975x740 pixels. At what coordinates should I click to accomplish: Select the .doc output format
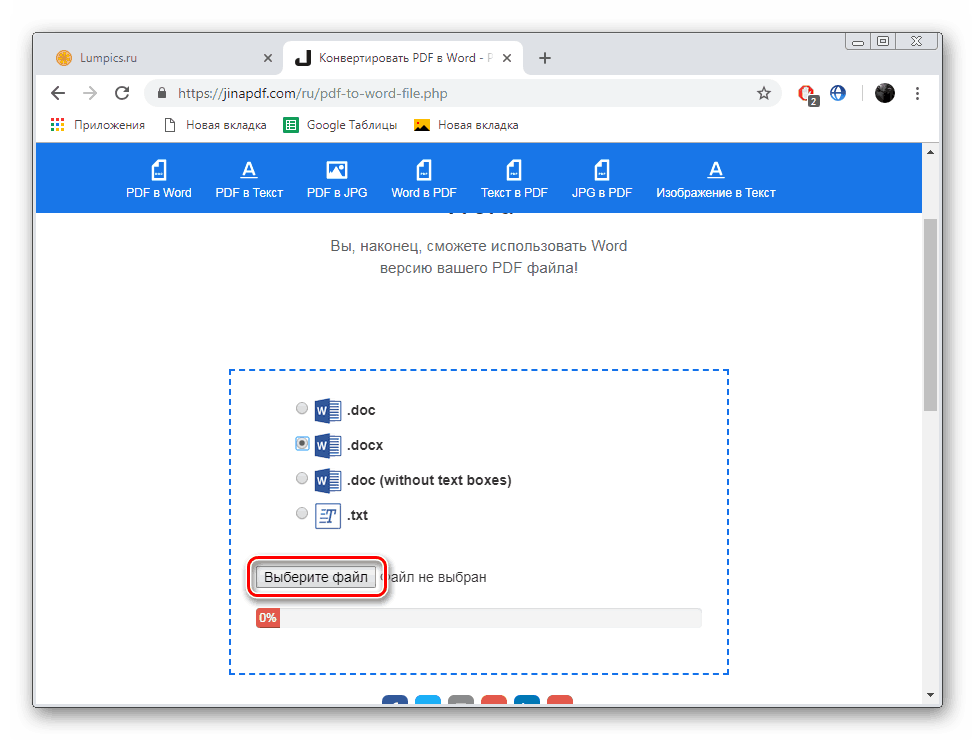pyautogui.click(x=302, y=408)
